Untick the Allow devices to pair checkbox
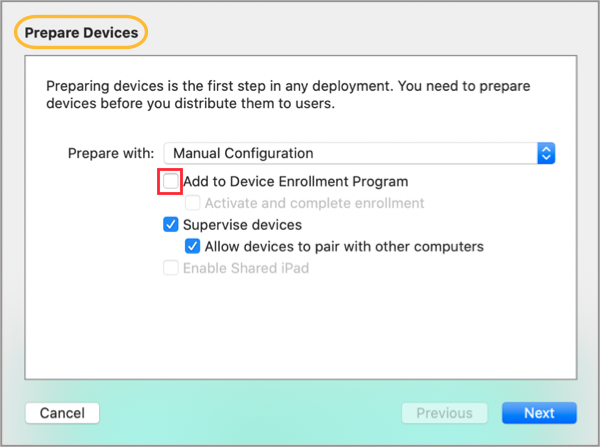600x447 pixels. click(x=193, y=246)
